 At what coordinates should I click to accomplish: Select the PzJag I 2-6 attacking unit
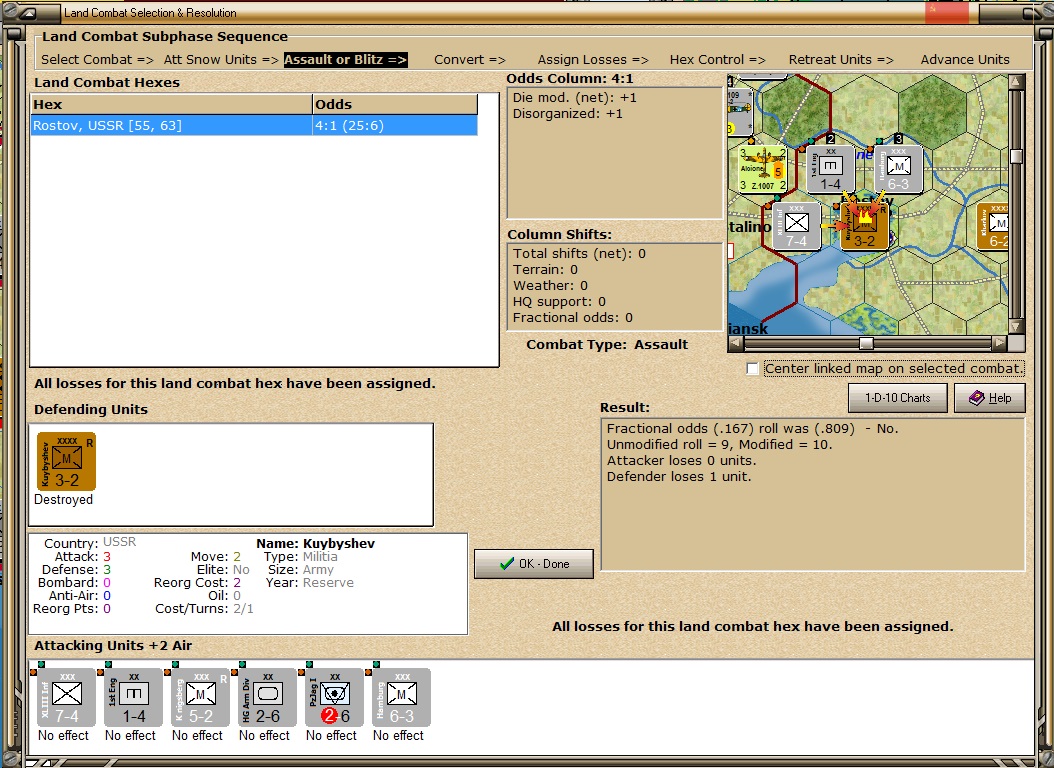tap(334, 697)
